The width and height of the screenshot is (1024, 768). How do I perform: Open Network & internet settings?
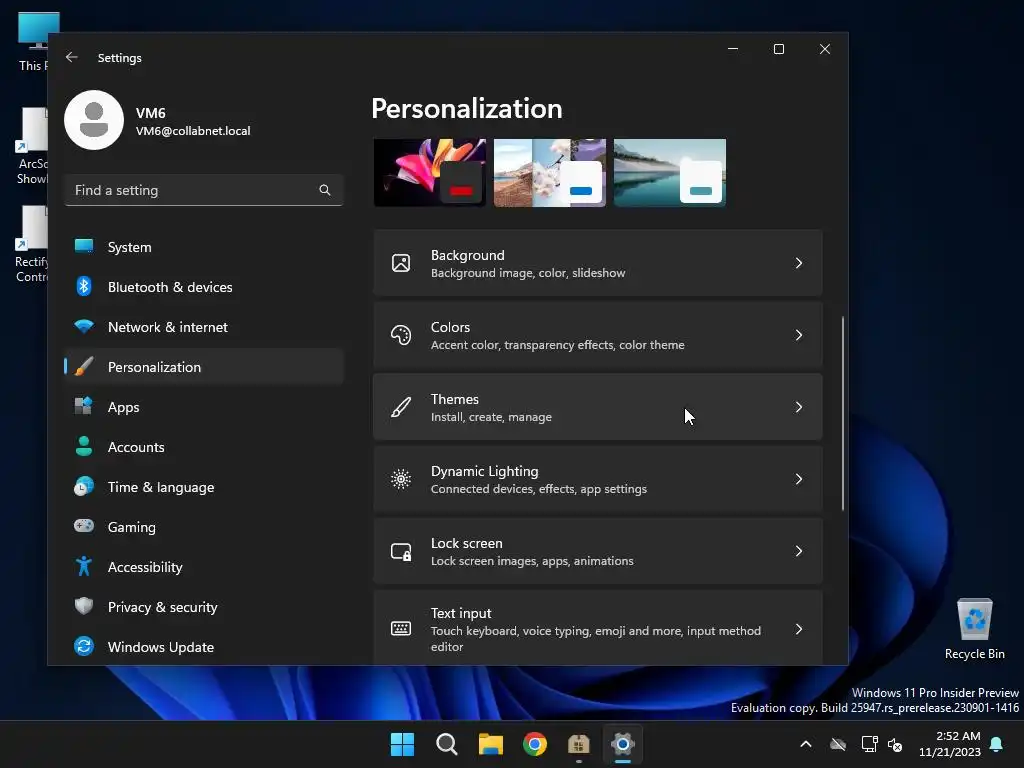204,327
